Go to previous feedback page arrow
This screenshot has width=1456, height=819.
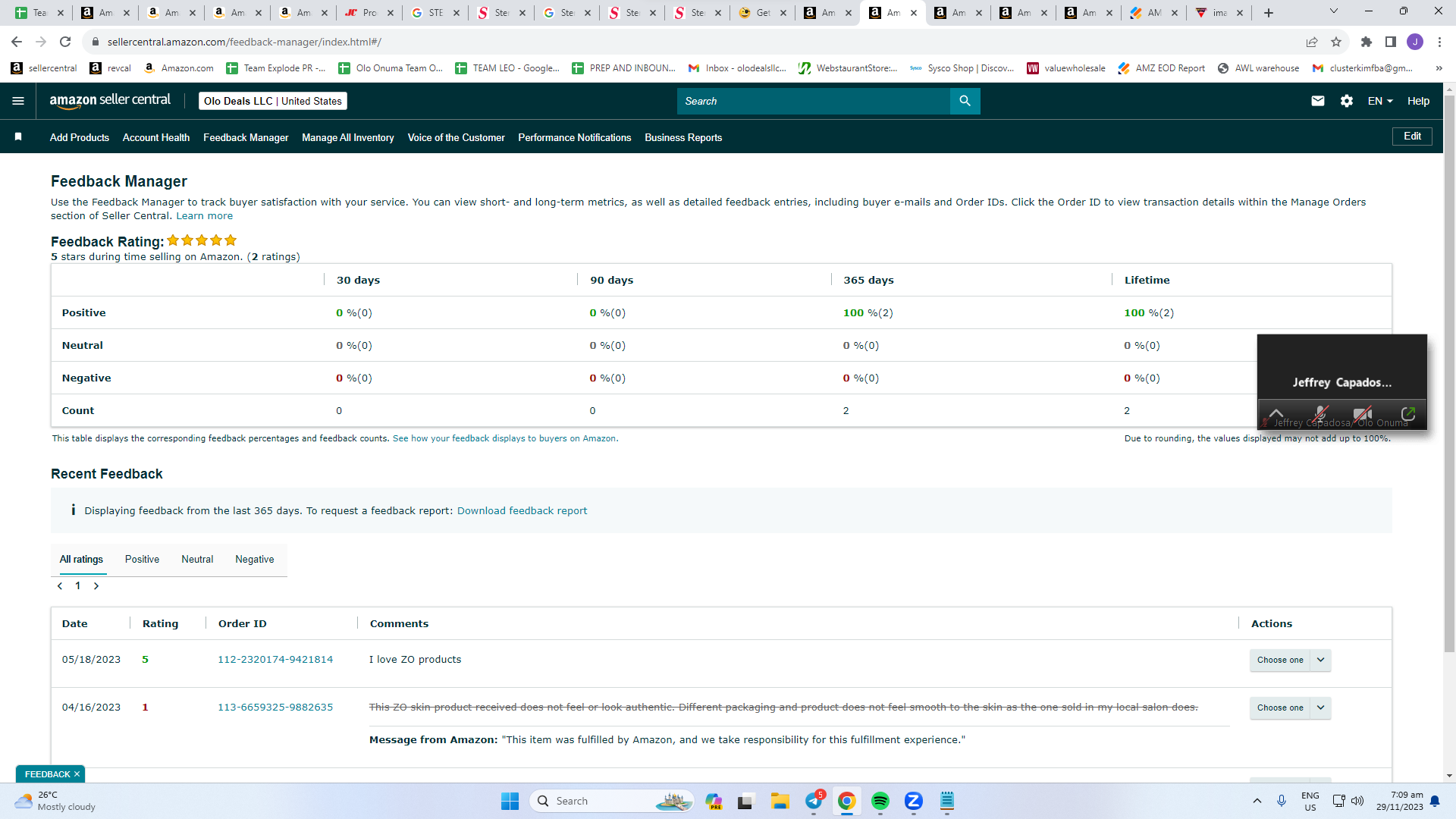[x=60, y=586]
